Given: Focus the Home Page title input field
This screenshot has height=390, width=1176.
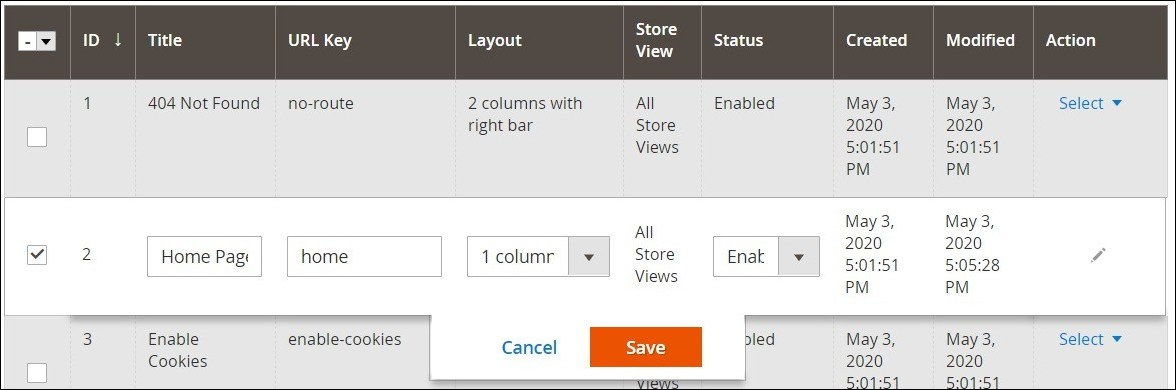Looking at the screenshot, I should point(204,256).
